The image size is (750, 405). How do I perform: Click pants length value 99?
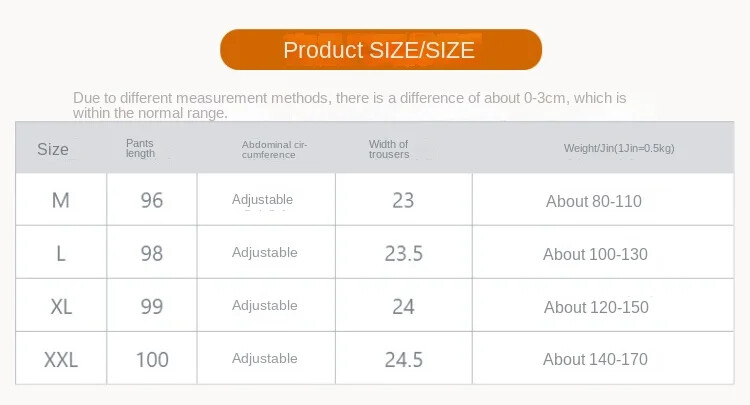pyautogui.click(x=152, y=307)
